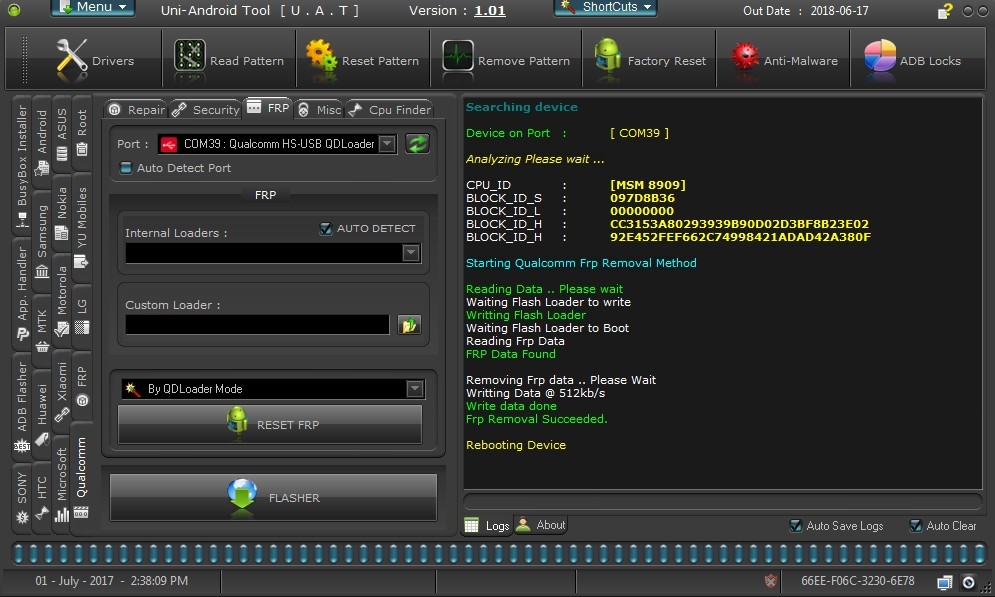Screen dimensions: 995x597
Task: Select the vertical FRP side tab
Action: pos(82,386)
